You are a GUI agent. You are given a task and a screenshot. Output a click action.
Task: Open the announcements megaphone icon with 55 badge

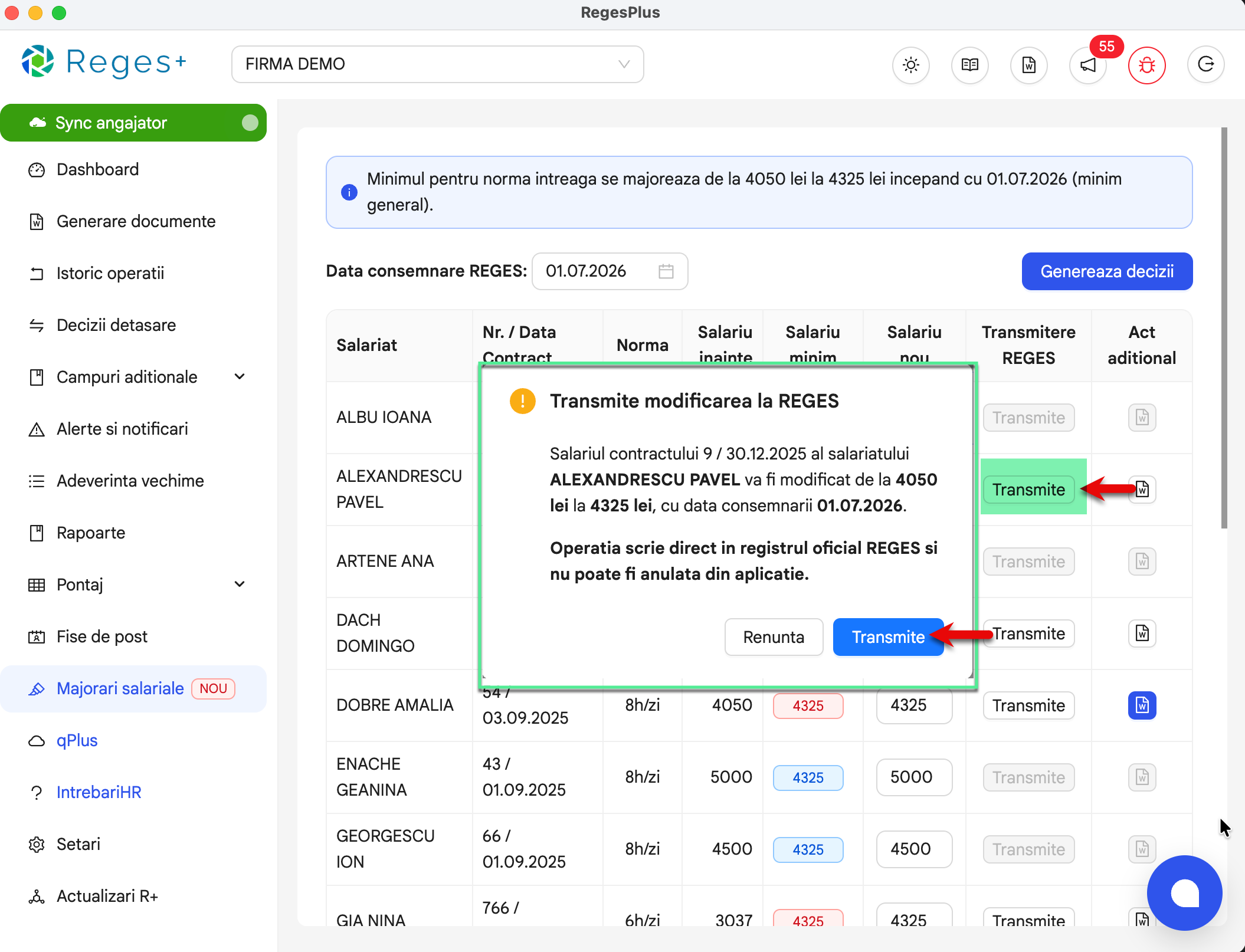click(x=1088, y=65)
